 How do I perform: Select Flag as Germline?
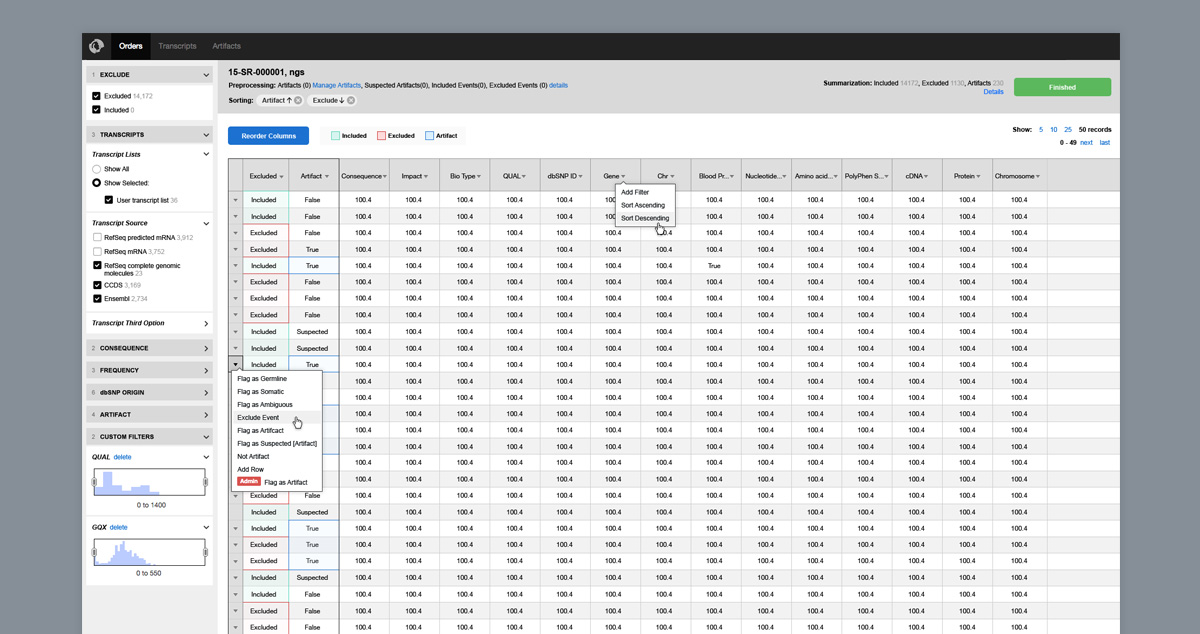[x=262, y=379]
